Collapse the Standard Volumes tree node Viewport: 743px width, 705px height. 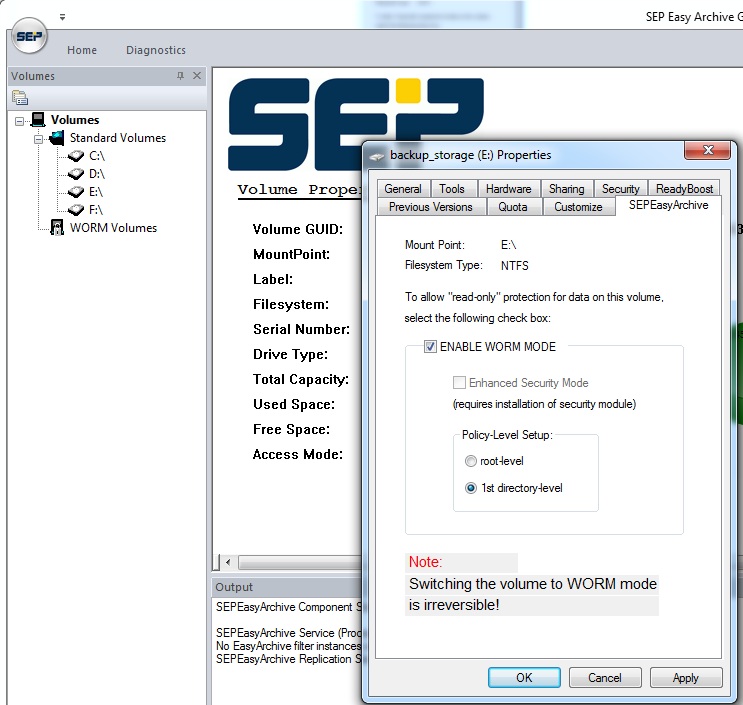(x=38, y=139)
